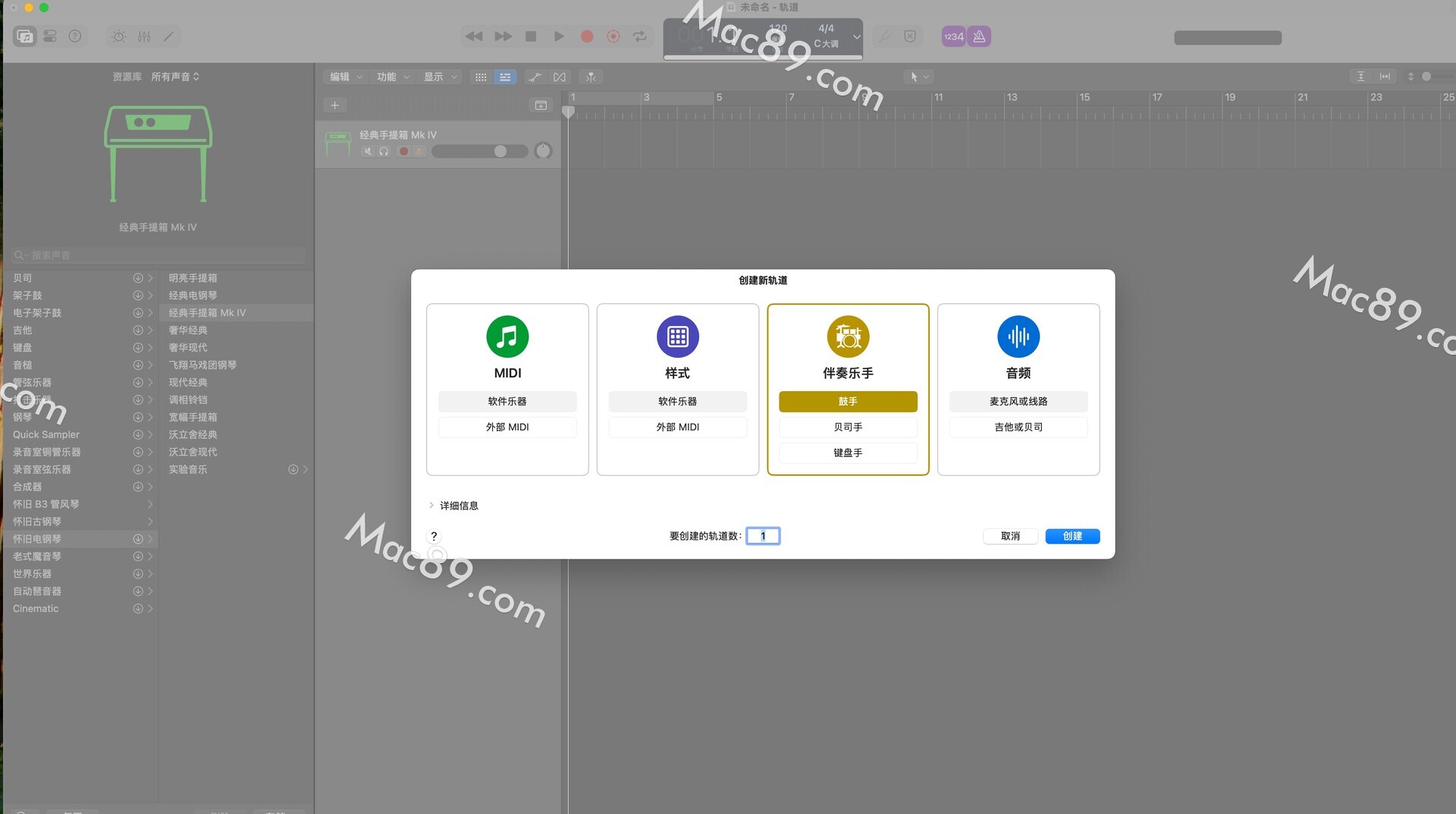
Task: Toggle the Cycle loop button in transport
Action: tap(640, 36)
